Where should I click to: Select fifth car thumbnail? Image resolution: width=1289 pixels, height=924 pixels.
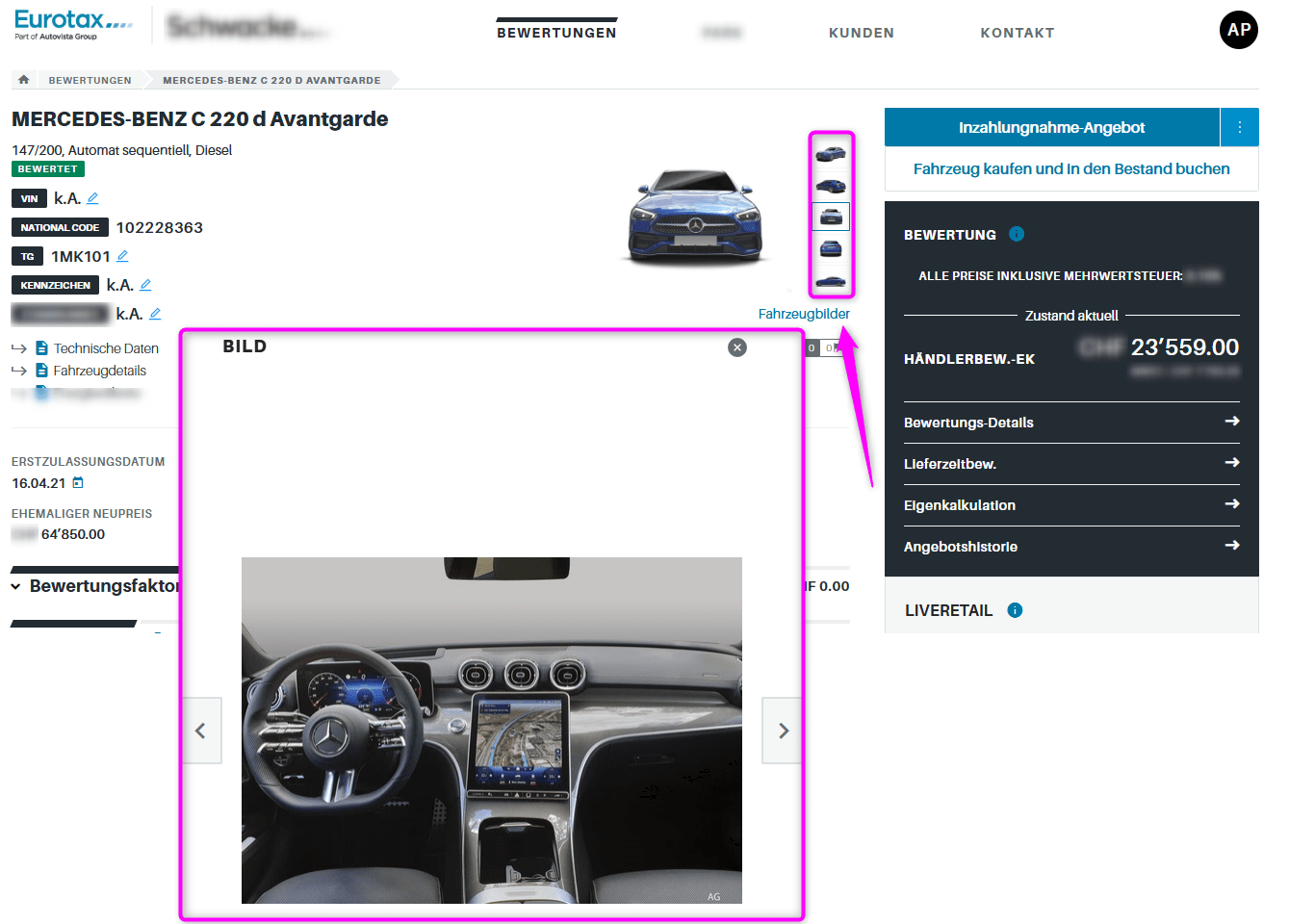[831, 281]
